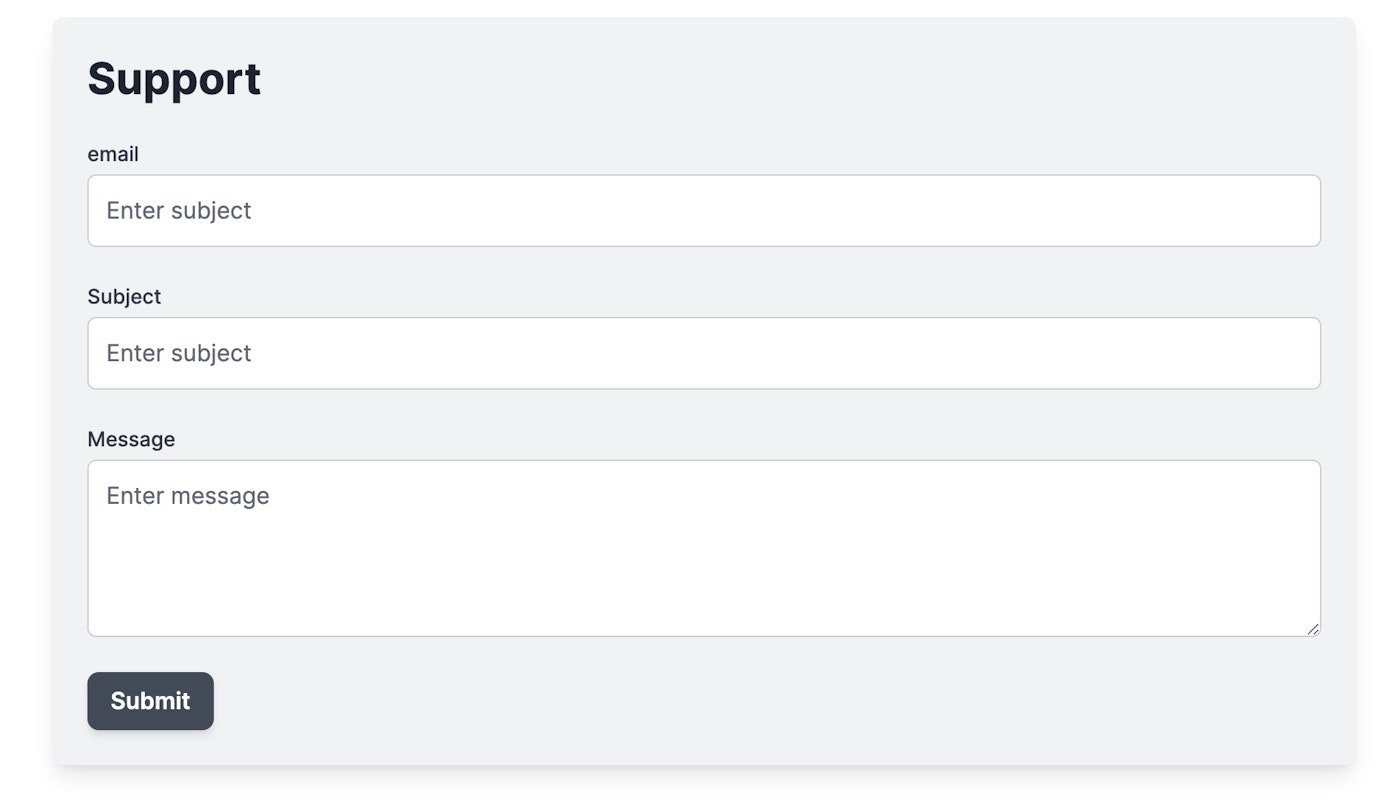Click the Submit button

pos(150,701)
